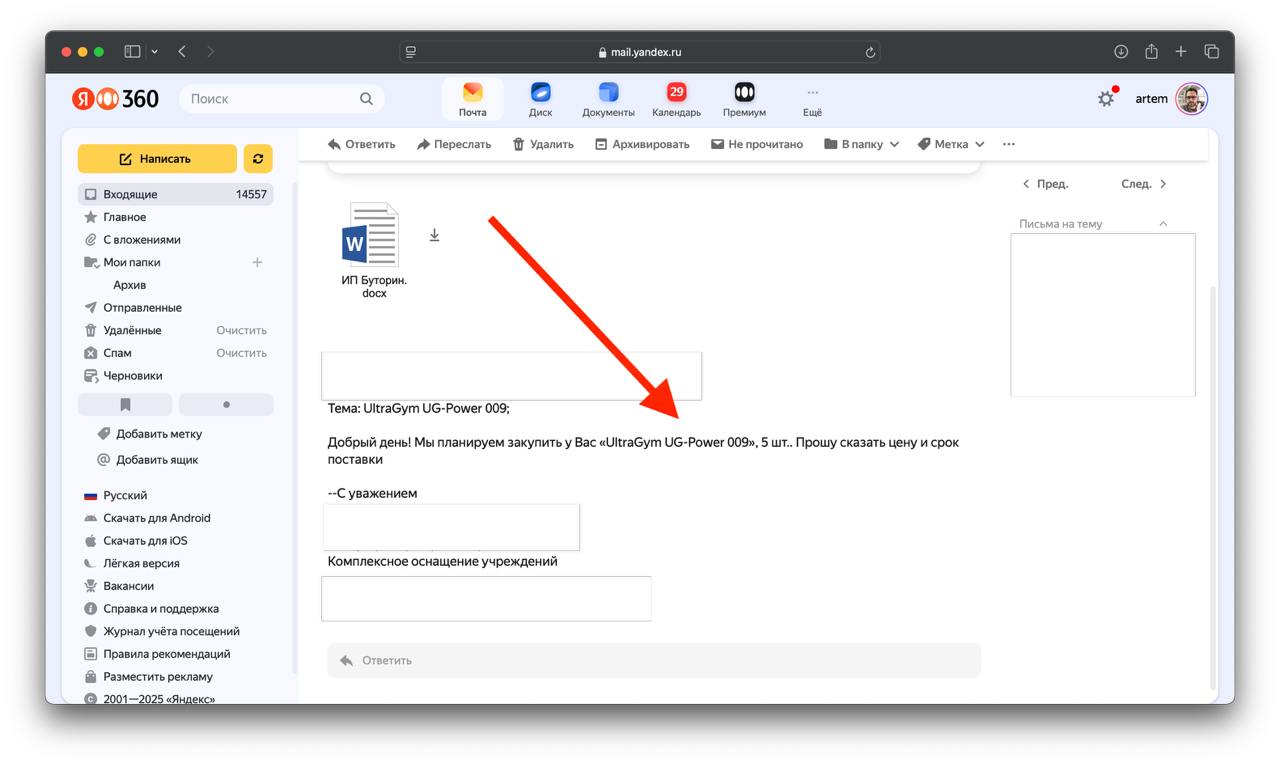Image resolution: width=1280 pixels, height=764 pixels.
Task: Click Очистить next to Удалённые
Action: coord(241,330)
